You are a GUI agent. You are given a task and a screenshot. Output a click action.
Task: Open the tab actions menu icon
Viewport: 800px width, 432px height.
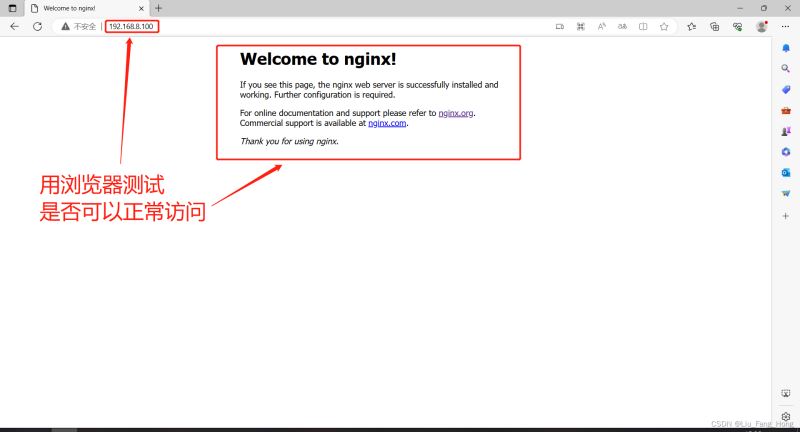(x=13, y=8)
